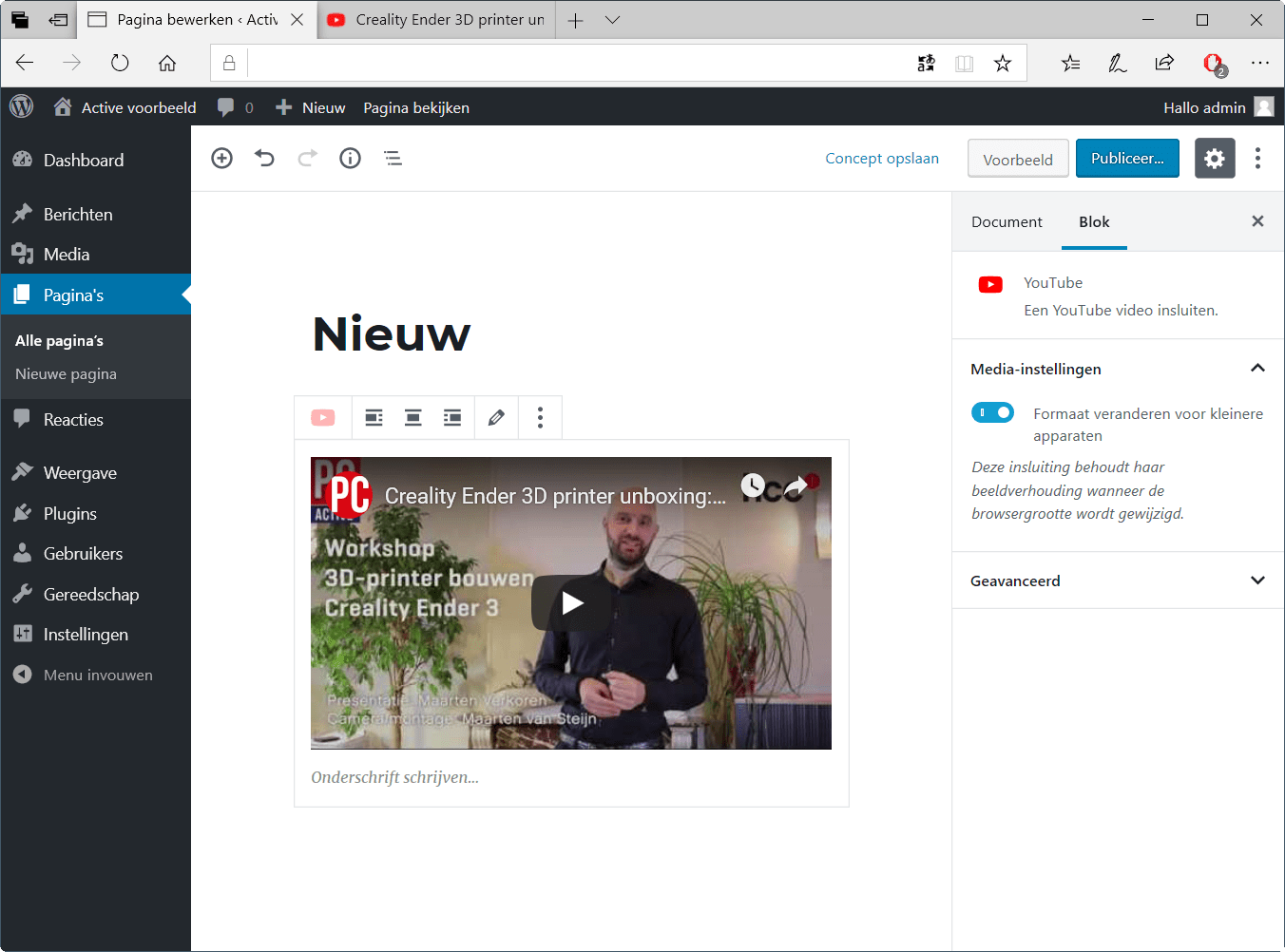Redo the last undone edit
Viewport: 1285px width, 952px height.
(307, 159)
